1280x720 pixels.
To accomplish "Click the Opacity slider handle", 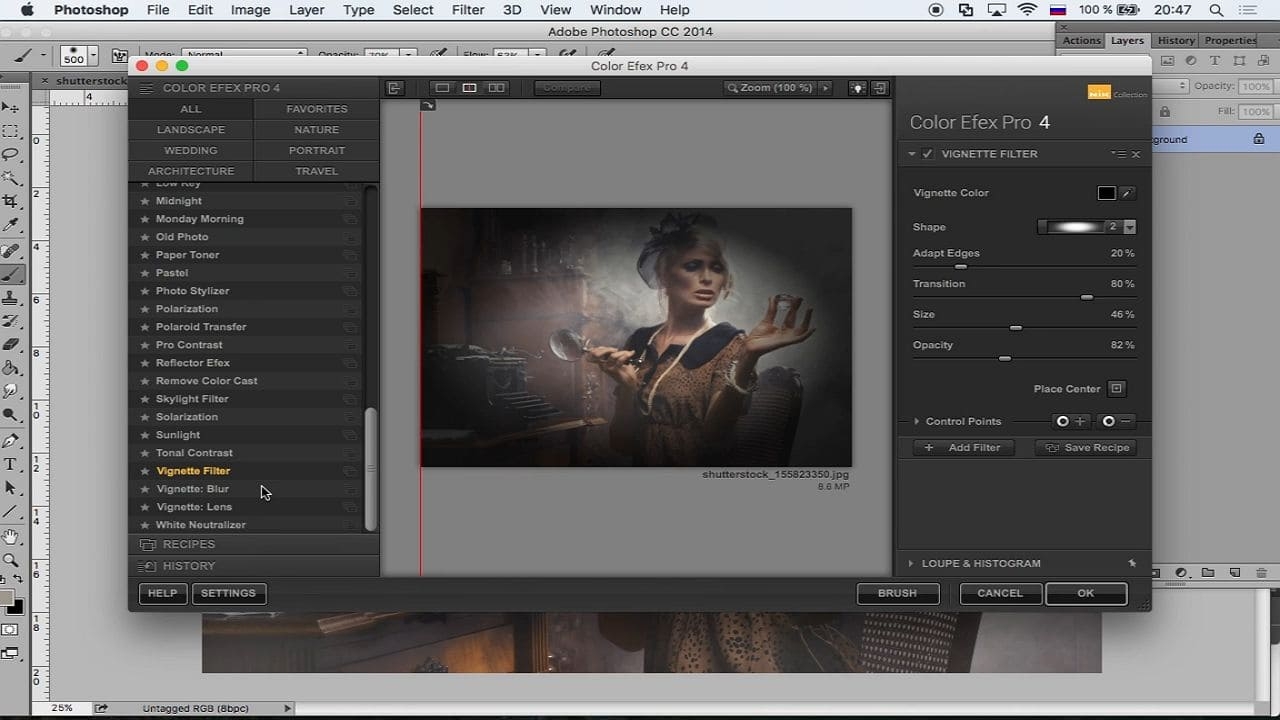I will [x=1005, y=358].
